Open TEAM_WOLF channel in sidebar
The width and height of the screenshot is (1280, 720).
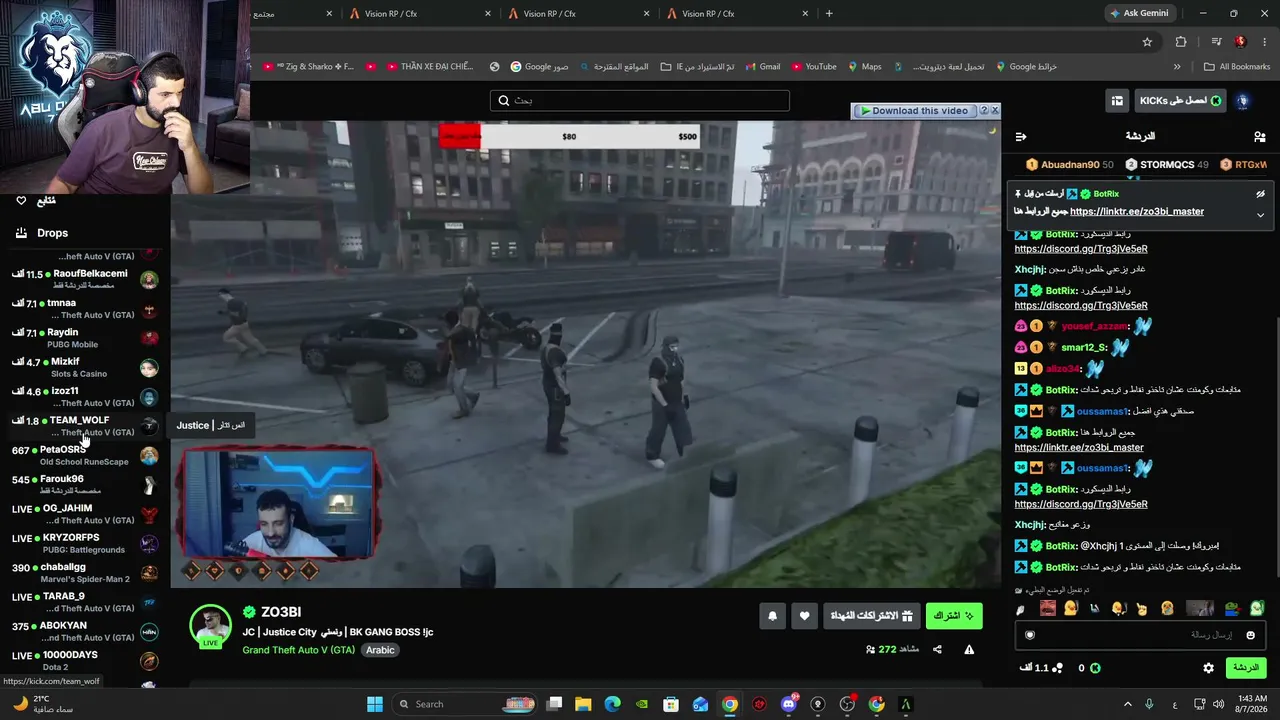pos(85,426)
